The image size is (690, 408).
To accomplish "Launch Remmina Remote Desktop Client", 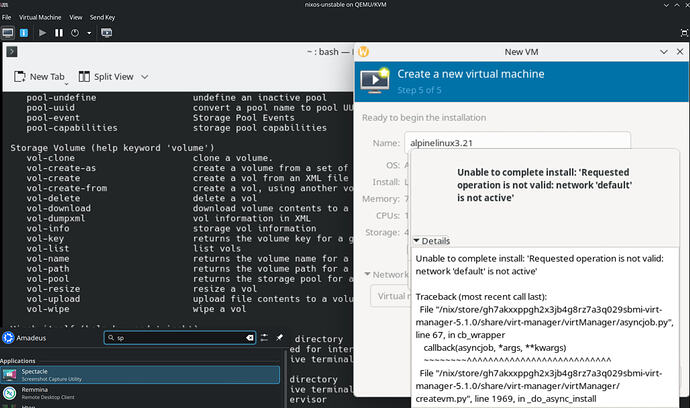I will click(140, 393).
